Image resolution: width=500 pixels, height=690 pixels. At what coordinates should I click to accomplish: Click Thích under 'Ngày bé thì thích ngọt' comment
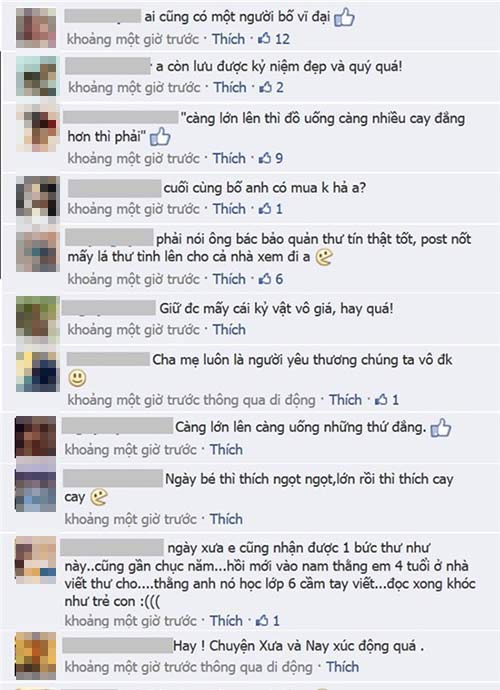[226, 519]
